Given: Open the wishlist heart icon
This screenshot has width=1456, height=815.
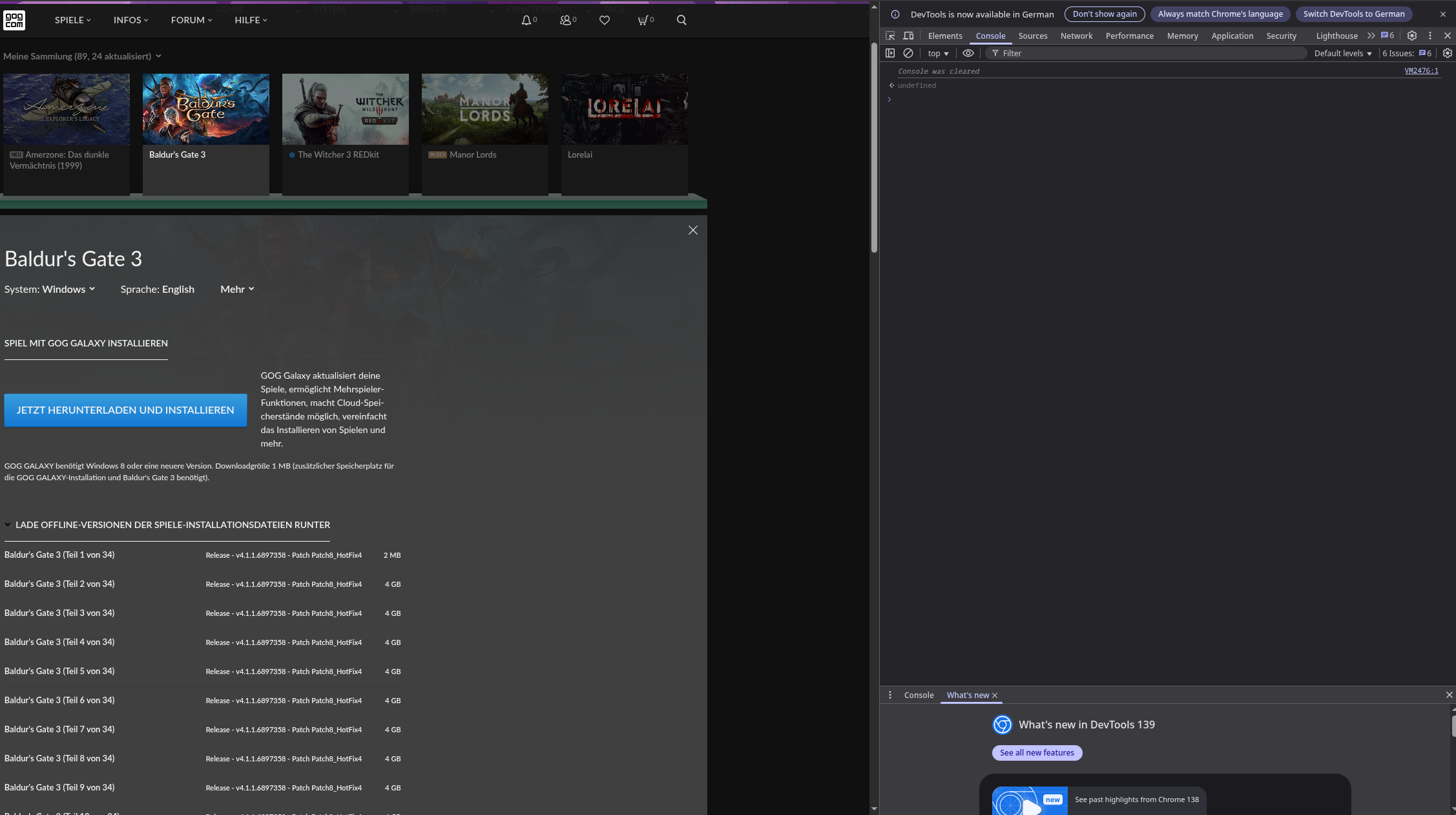Looking at the screenshot, I should click(605, 20).
